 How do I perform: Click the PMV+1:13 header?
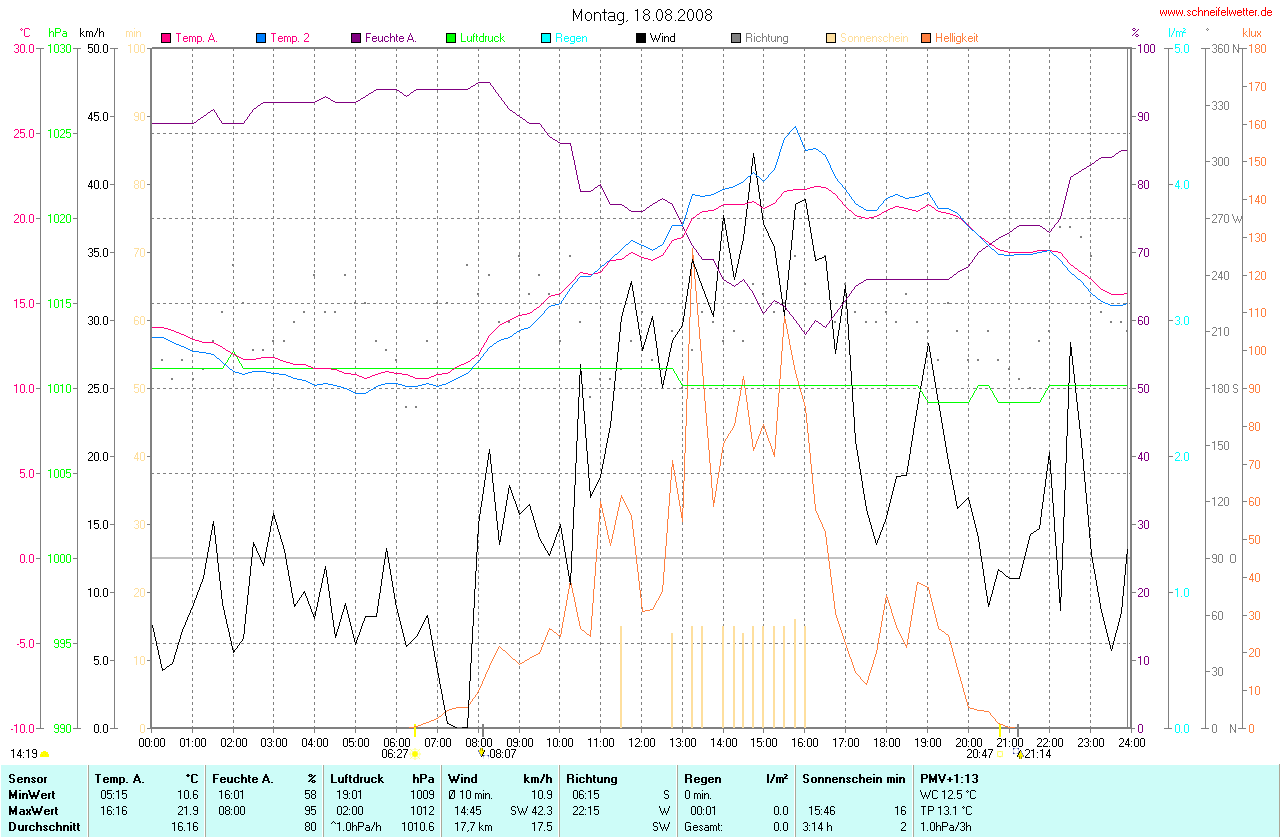(x=950, y=778)
